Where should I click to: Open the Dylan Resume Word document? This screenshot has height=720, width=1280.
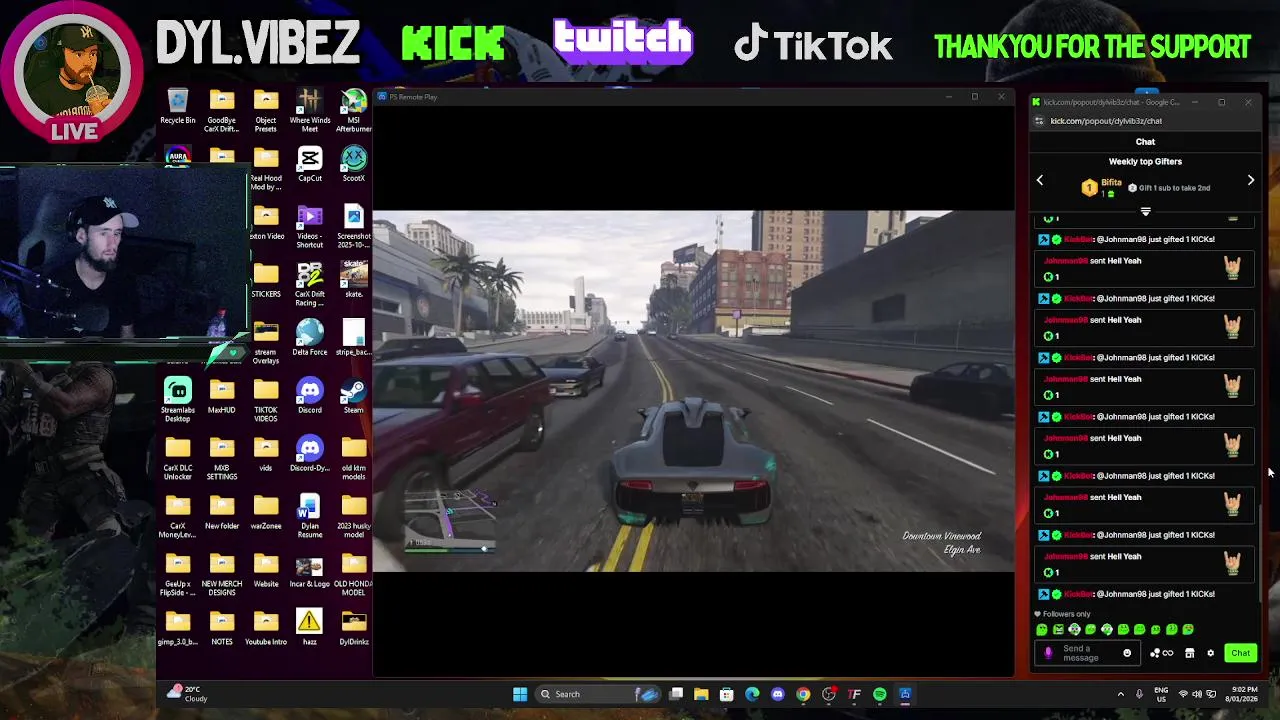coord(310,516)
